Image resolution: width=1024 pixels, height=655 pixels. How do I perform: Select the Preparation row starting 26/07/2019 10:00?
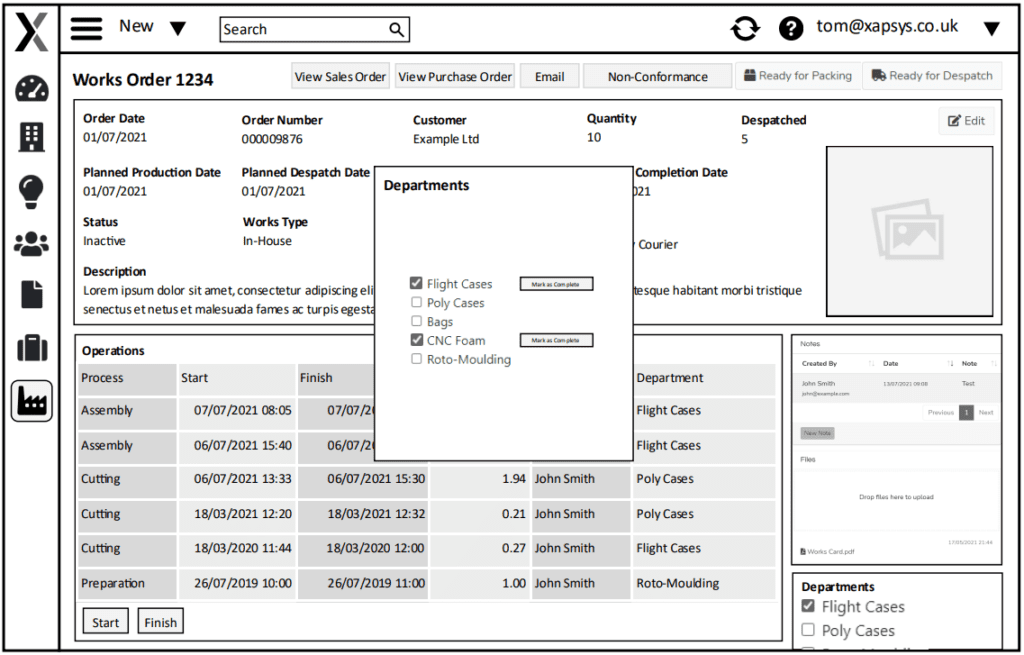point(426,584)
